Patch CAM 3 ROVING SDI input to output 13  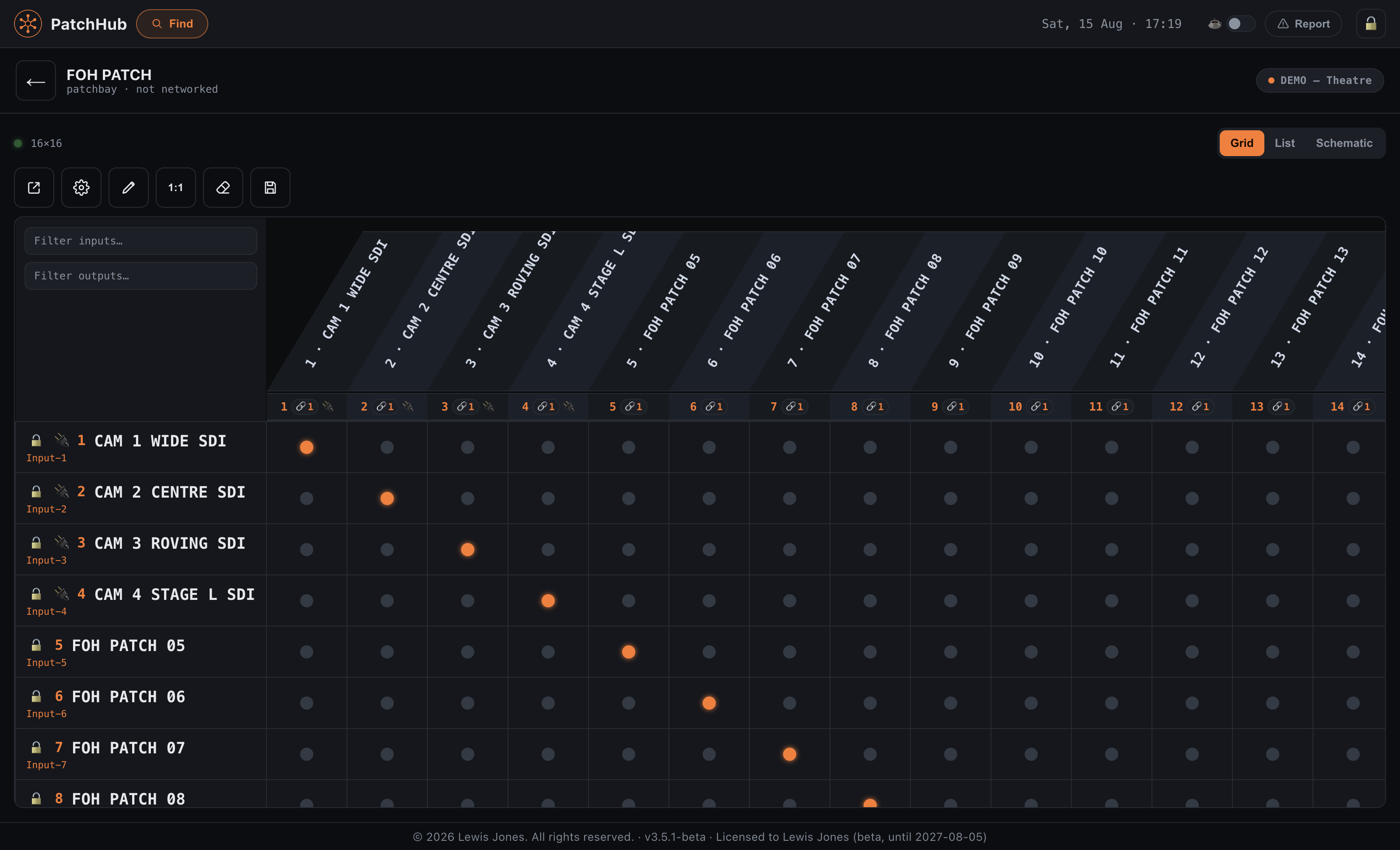click(x=1273, y=550)
